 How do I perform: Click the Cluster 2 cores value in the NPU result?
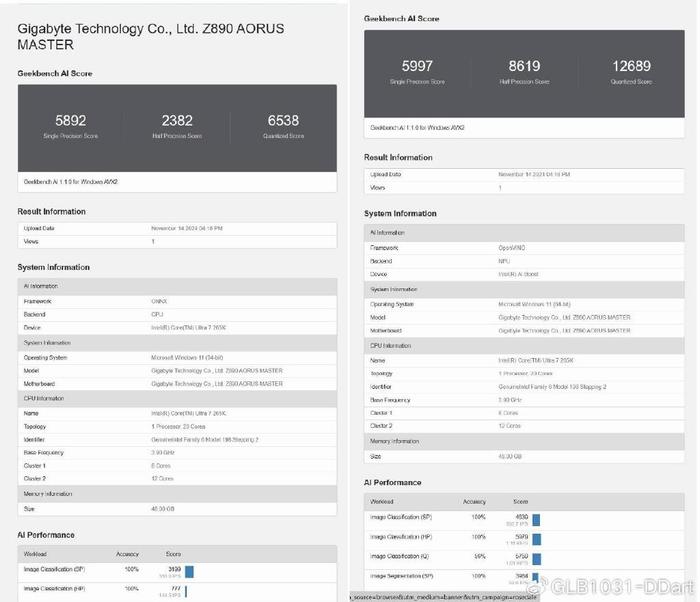[x=509, y=426]
